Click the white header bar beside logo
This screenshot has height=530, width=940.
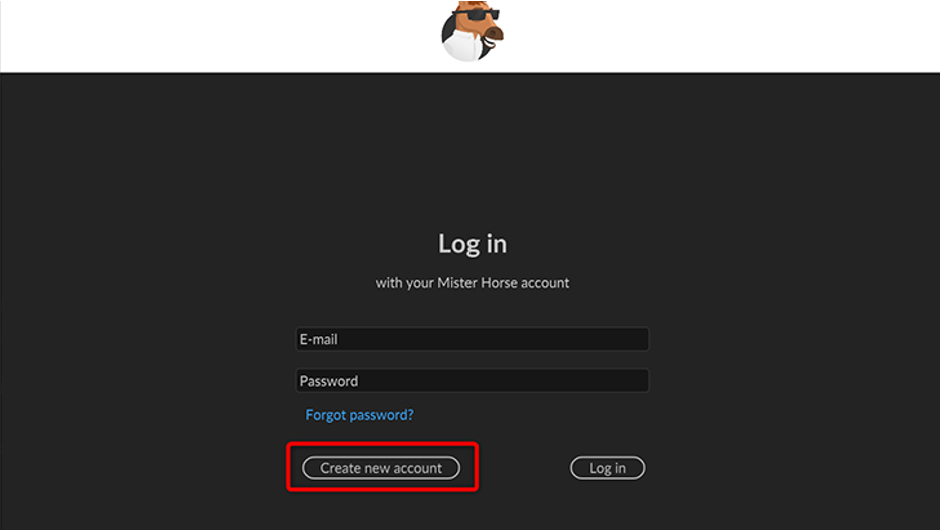pos(719,36)
